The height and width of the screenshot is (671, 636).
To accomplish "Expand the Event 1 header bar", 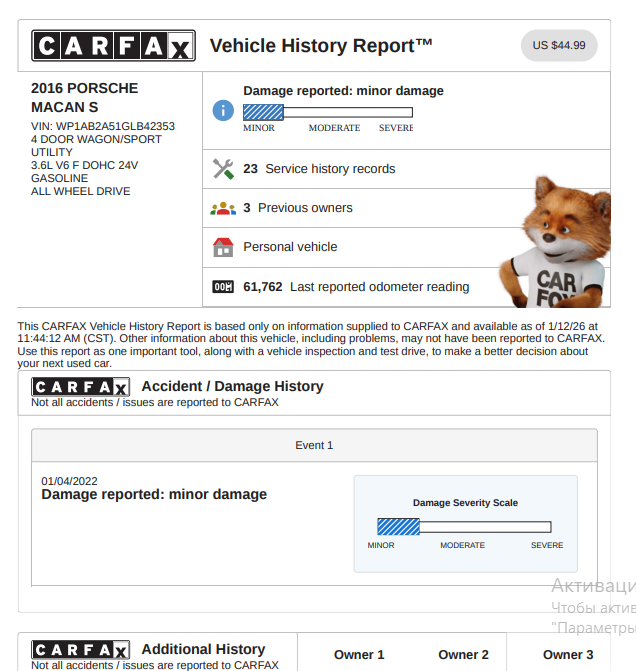I will point(314,445).
